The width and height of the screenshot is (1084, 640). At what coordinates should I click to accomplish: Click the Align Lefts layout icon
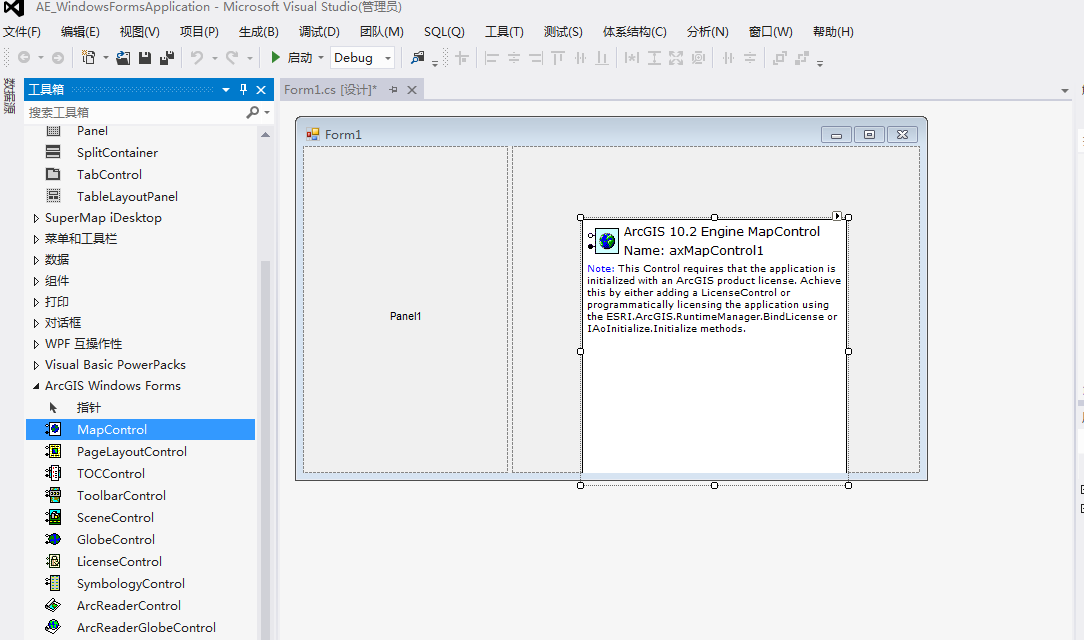pyautogui.click(x=492, y=58)
